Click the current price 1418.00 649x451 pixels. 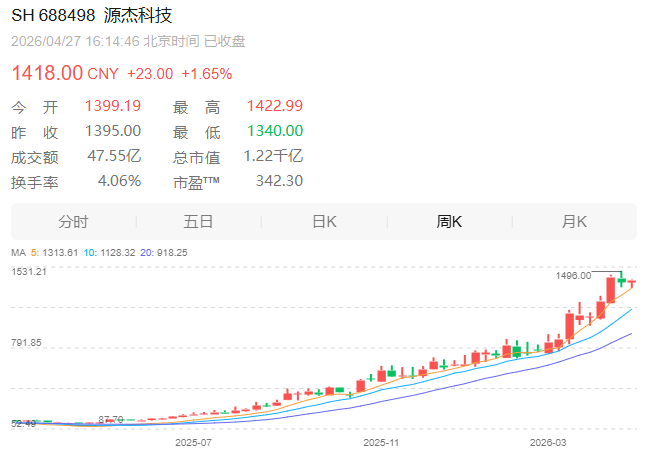(x=47, y=73)
